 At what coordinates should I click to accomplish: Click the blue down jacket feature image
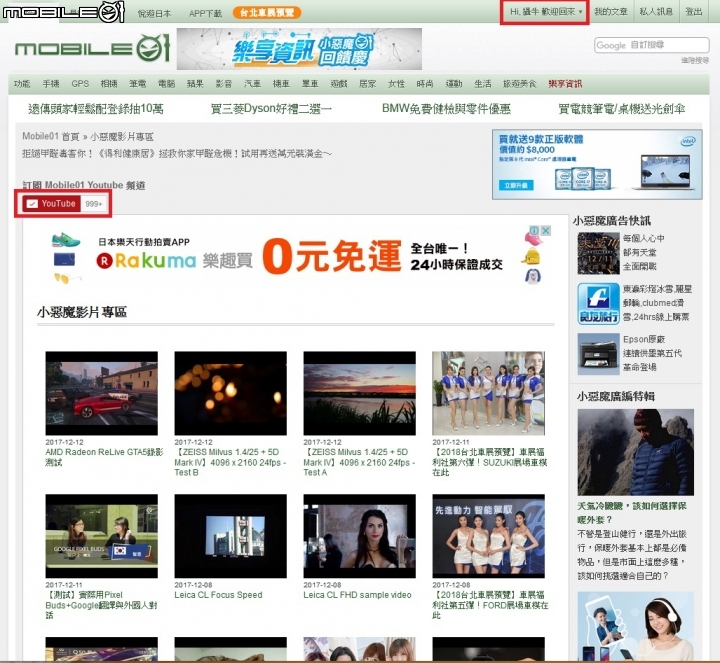[636, 452]
